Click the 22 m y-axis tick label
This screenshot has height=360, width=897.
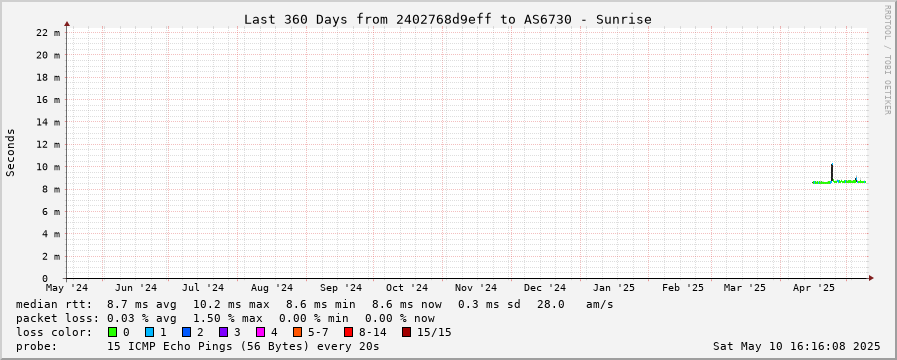pyautogui.click(x=48, y=33)
